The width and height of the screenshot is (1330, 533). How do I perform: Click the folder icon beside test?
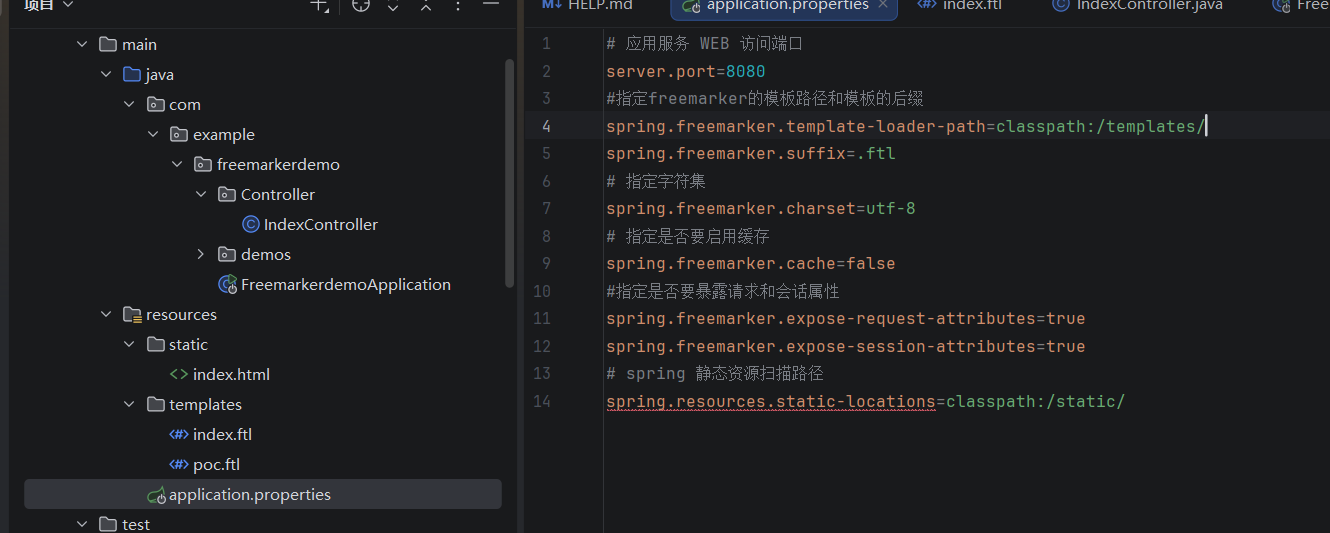click(x=108, y=524)
